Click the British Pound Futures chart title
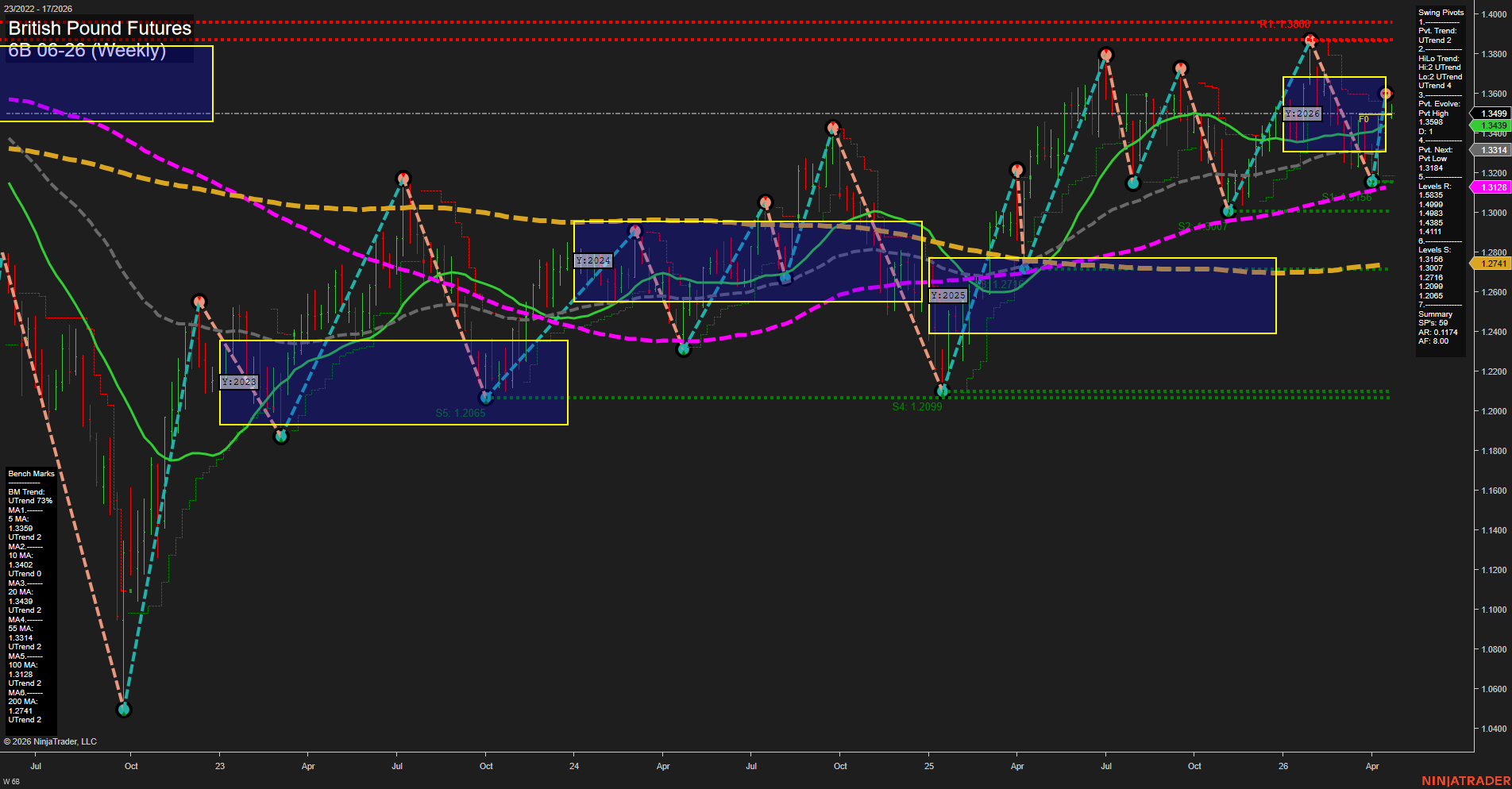 (99, 28)
